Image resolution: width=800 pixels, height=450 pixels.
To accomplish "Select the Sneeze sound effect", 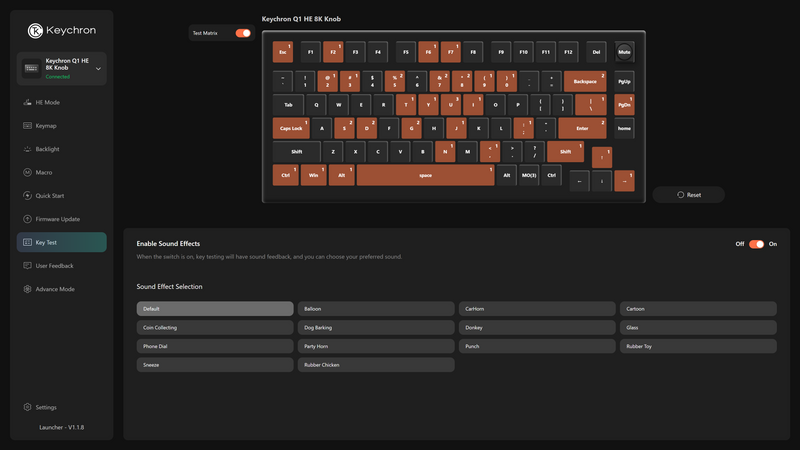I will tap(215, 365).
